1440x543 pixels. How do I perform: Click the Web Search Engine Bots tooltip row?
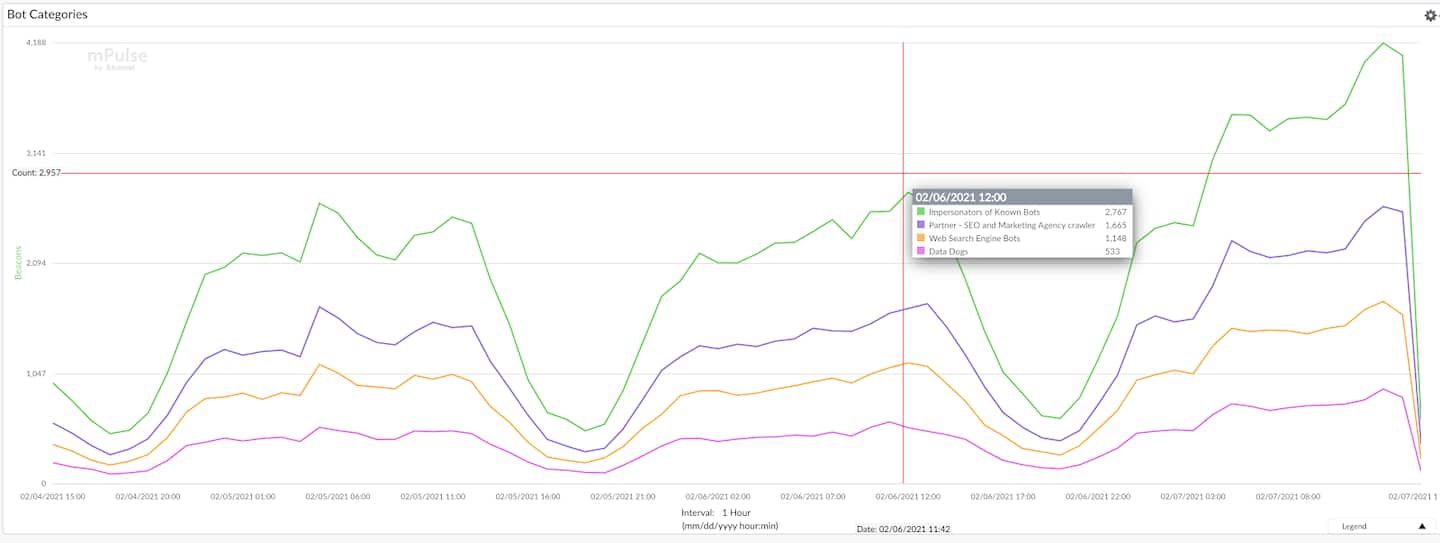click(x=974, y=239)
